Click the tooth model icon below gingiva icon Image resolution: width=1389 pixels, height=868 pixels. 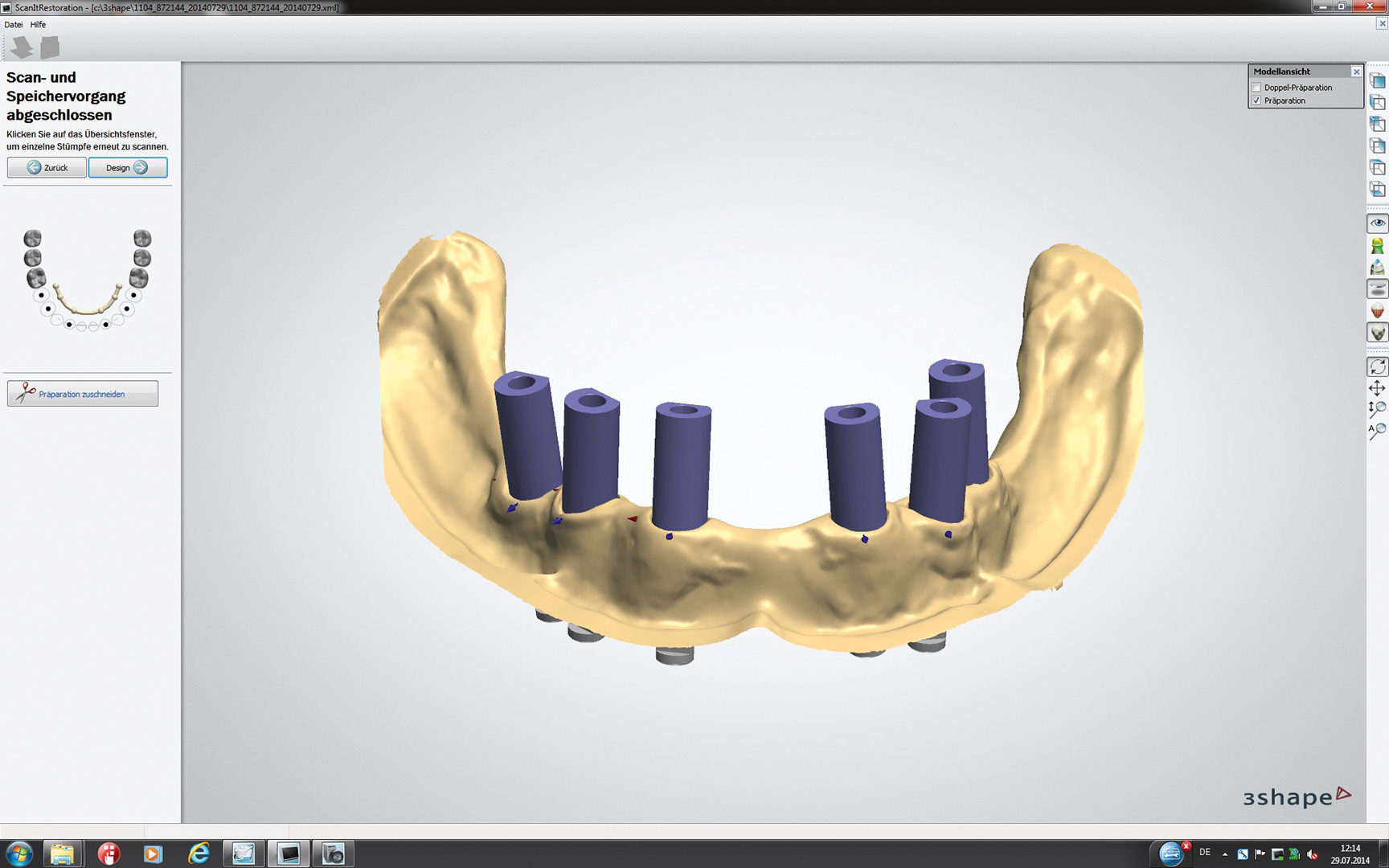1377,333
